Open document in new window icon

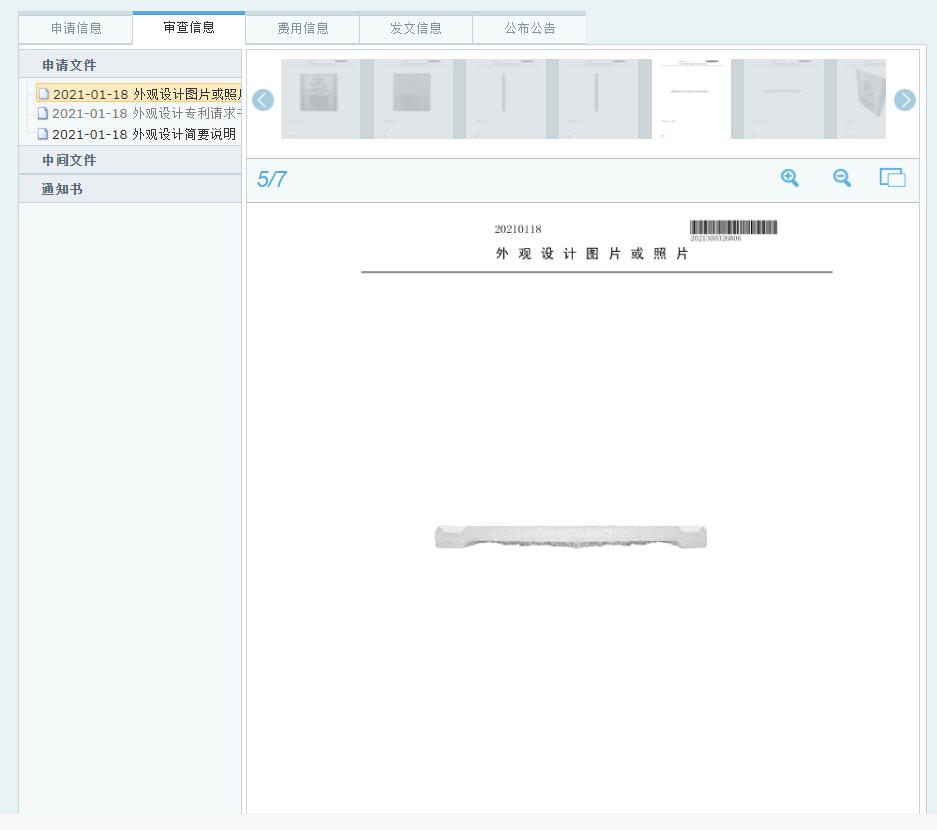(x=892, y=178)
